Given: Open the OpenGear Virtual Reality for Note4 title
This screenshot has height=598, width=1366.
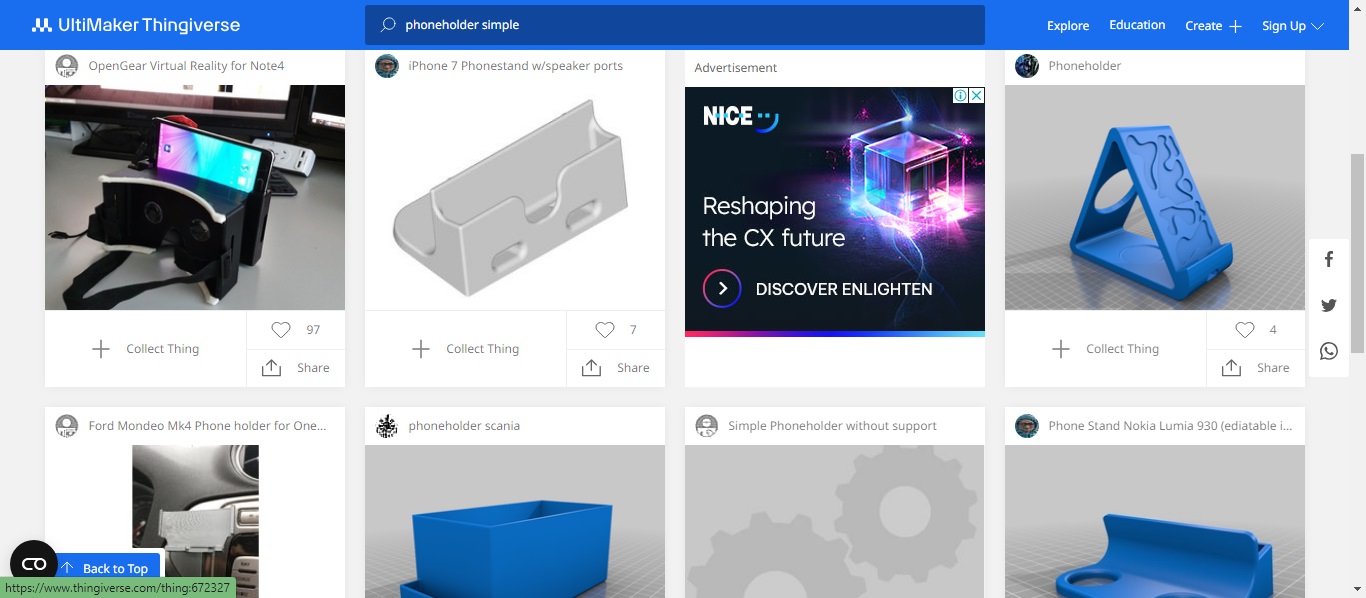Looking at the screenshot, I should (x=186, y=66).
